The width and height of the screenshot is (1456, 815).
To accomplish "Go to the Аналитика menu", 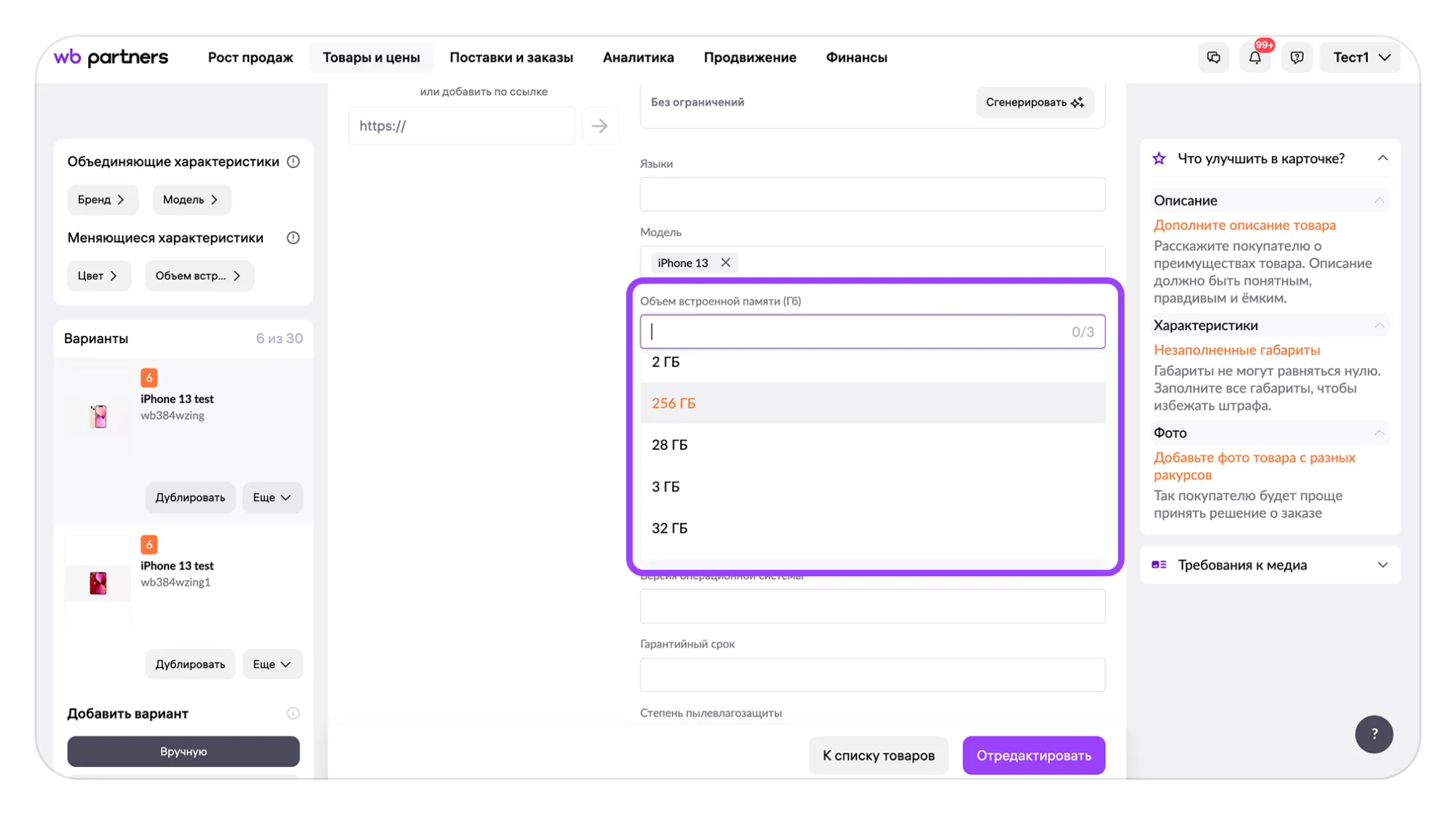I will (638, 58).
